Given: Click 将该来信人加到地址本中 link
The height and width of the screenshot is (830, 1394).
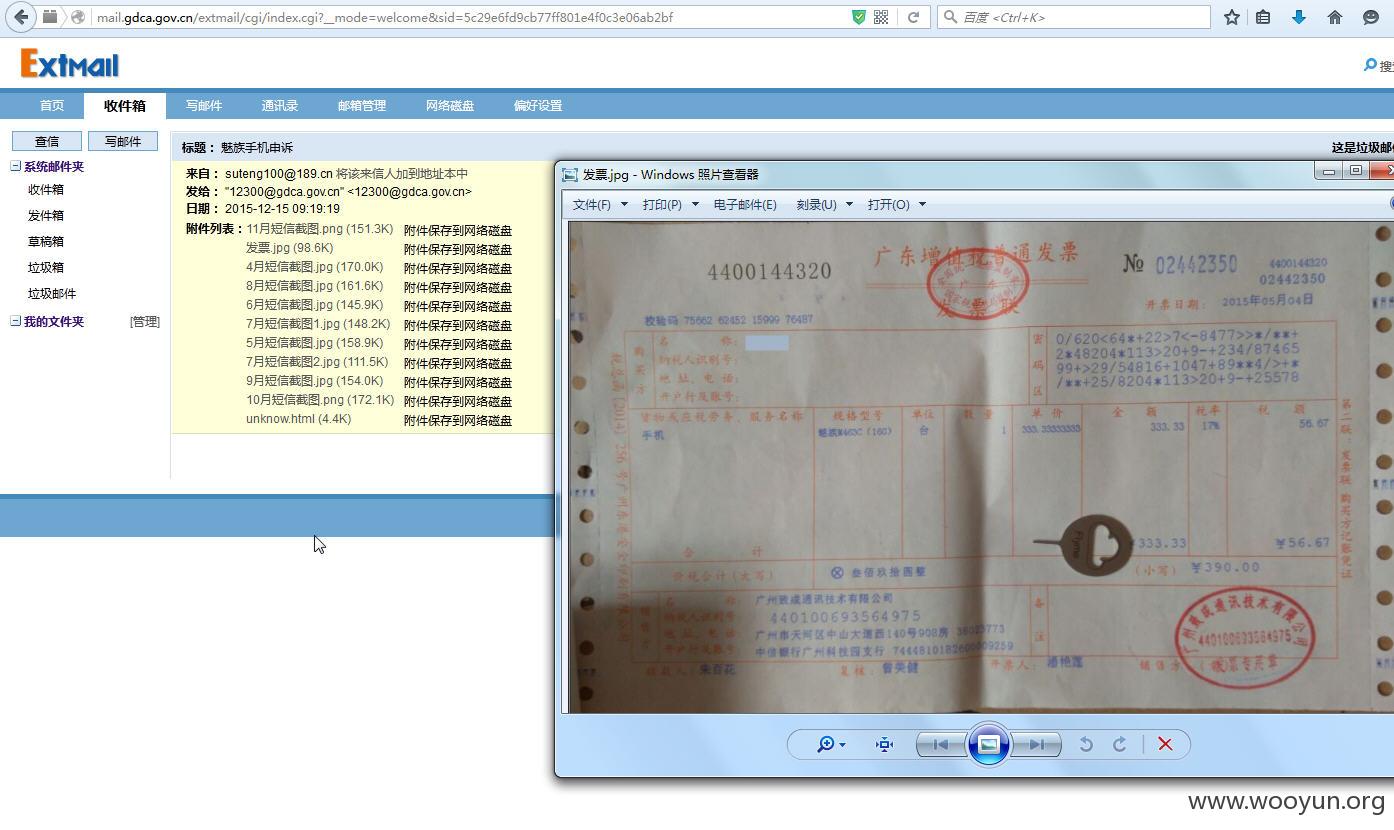Looking at the screenshot, I should point(402,174).
